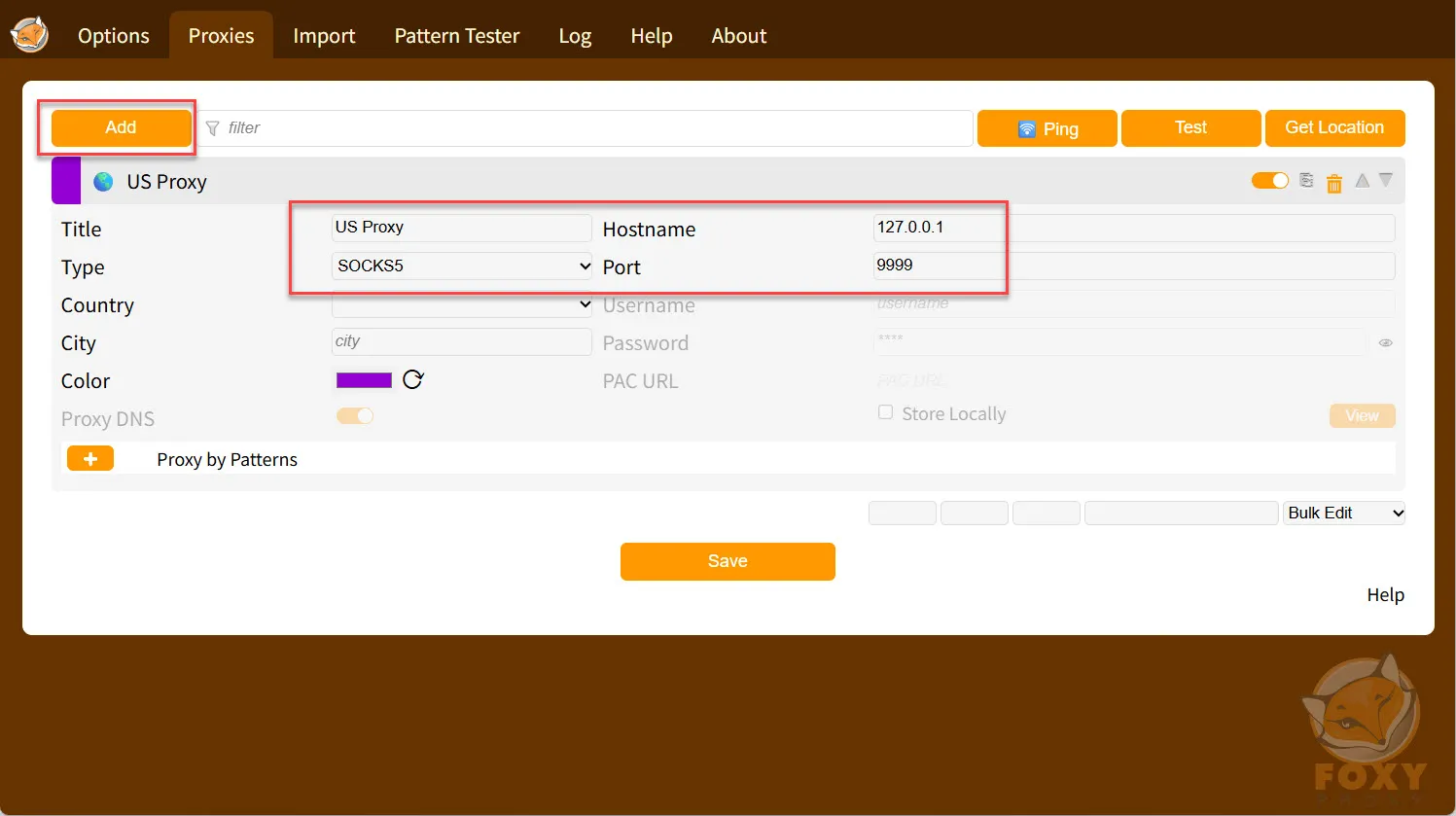1456x816 pixels.
Task: Show password using the eye icon
Action: 1385,342
